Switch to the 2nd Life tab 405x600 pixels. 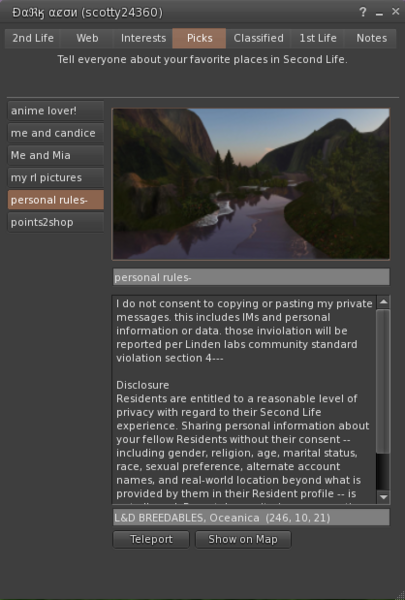tap(33, 38)
